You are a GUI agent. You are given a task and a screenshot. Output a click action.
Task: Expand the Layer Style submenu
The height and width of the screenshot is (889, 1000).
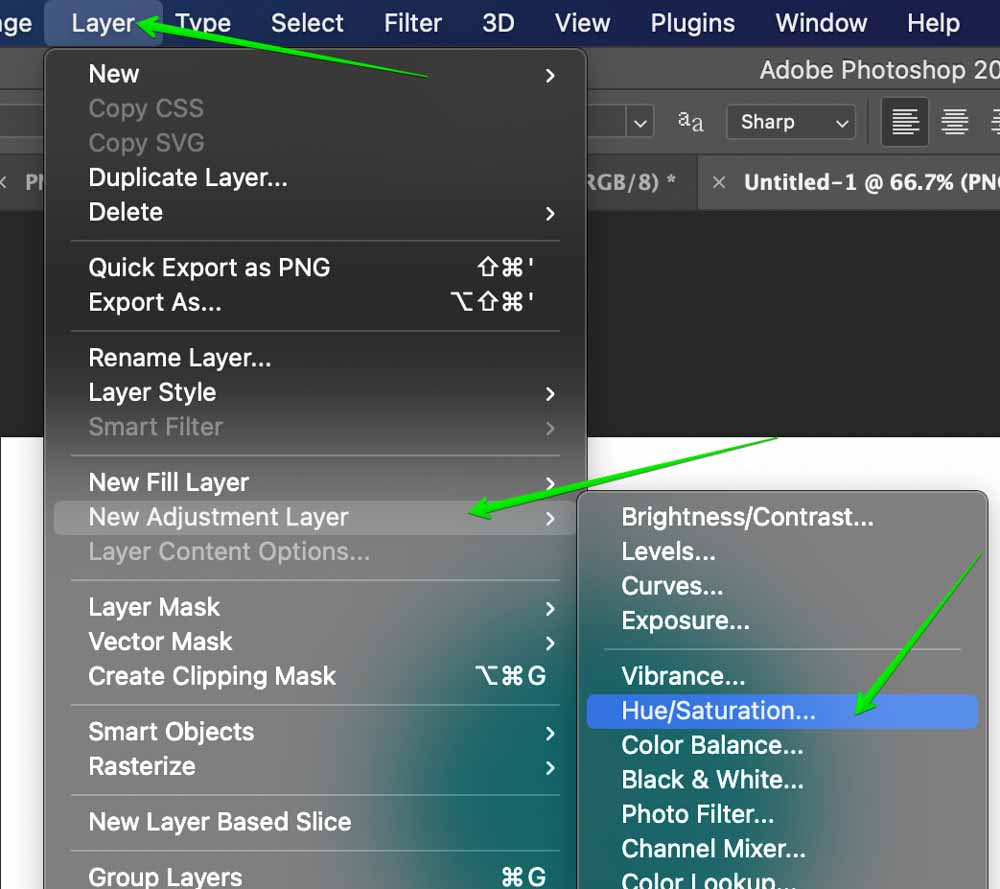(152, 392)
